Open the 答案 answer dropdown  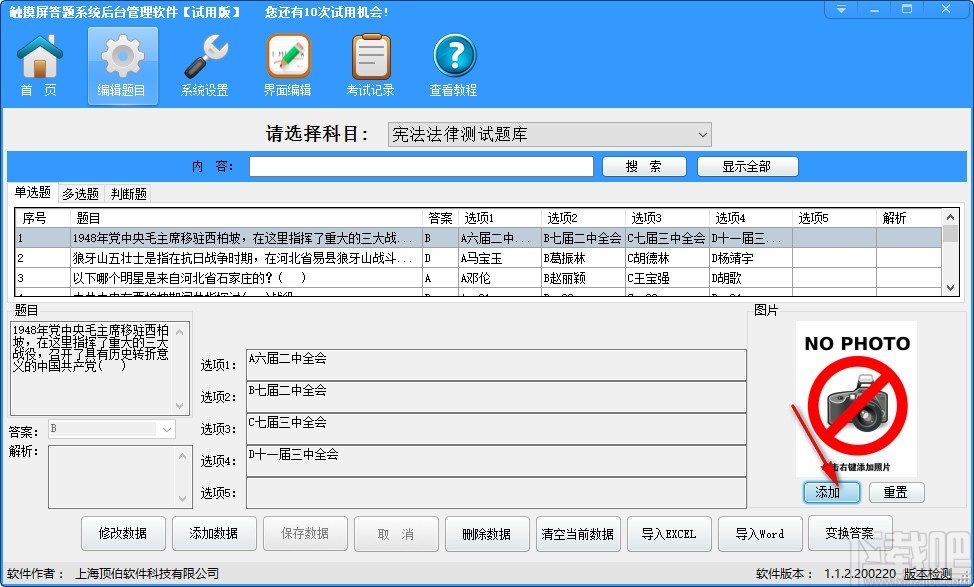(168, 428)
